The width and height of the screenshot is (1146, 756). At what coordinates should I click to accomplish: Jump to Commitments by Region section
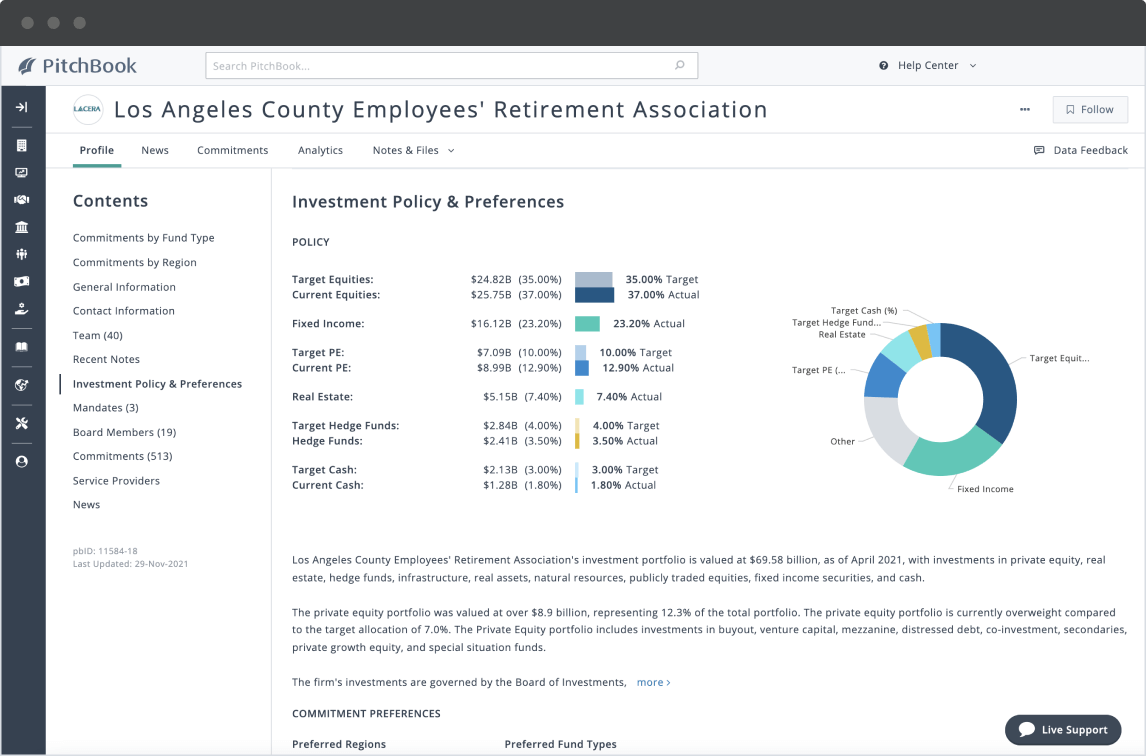tap(134, 262)
